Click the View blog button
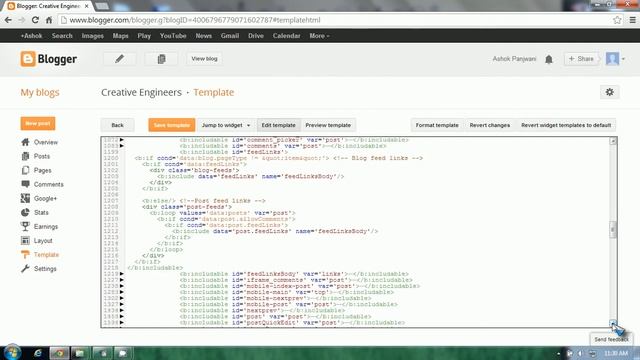The height and width of the screenshot is (360, 640). [204, 59]
